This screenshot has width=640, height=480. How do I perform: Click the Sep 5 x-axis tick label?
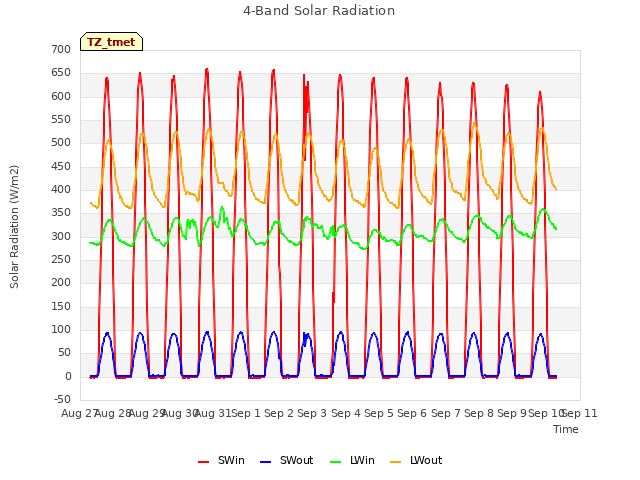coord(379,413)
